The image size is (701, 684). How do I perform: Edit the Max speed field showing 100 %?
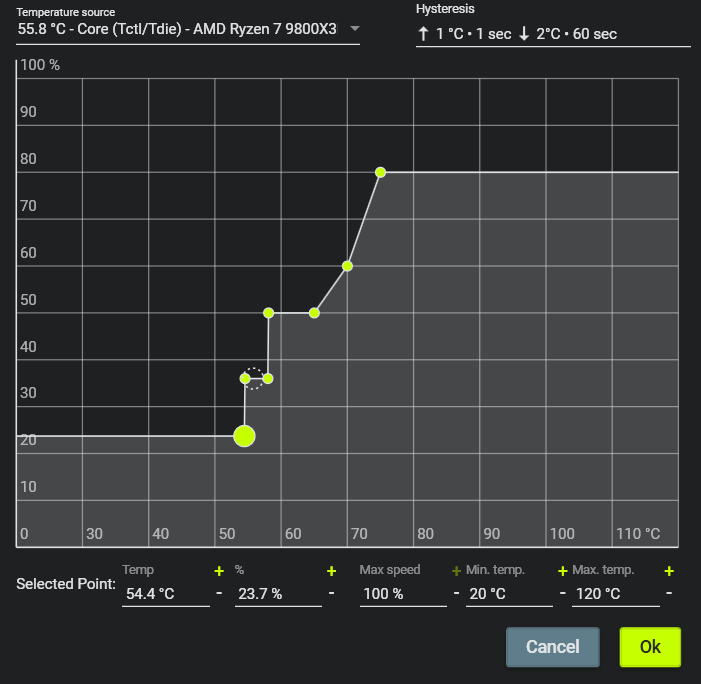point(403,594)
